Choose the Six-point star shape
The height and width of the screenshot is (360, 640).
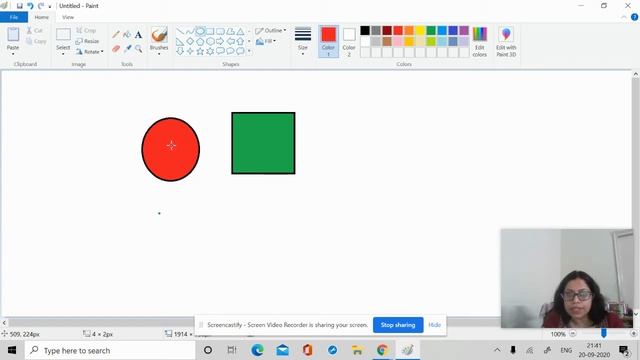click(x=210, y=51)
